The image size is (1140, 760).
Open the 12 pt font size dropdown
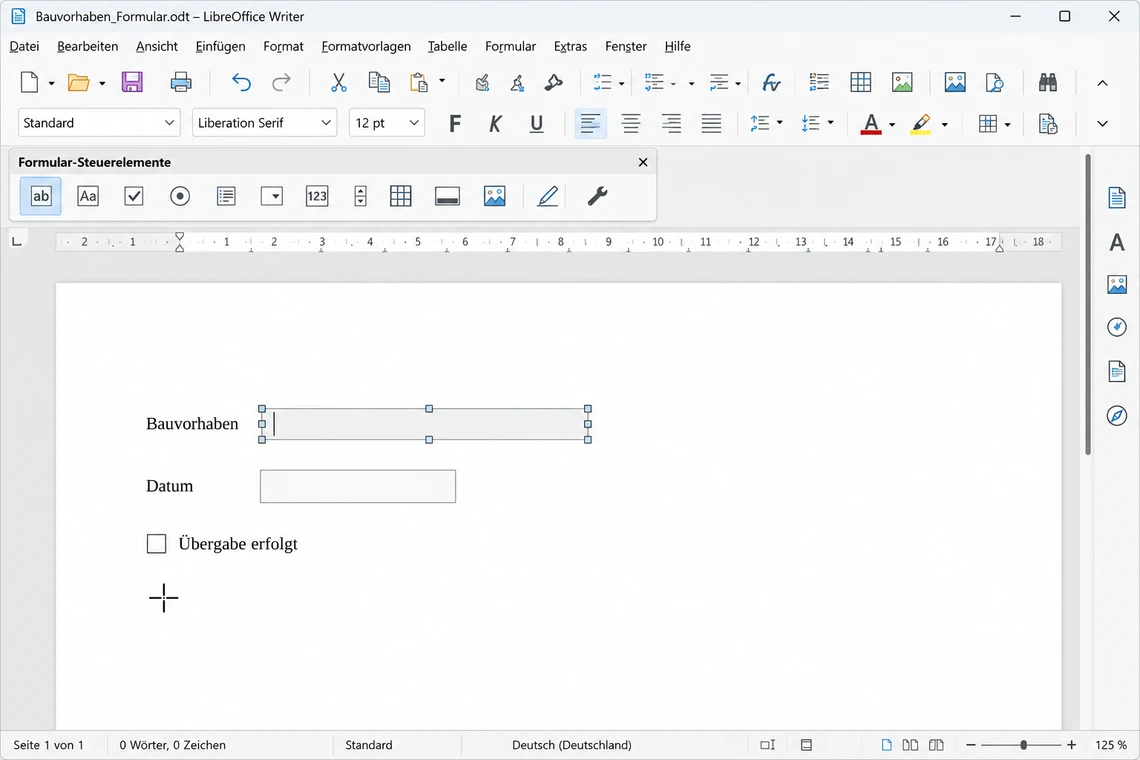click(414, 123)
